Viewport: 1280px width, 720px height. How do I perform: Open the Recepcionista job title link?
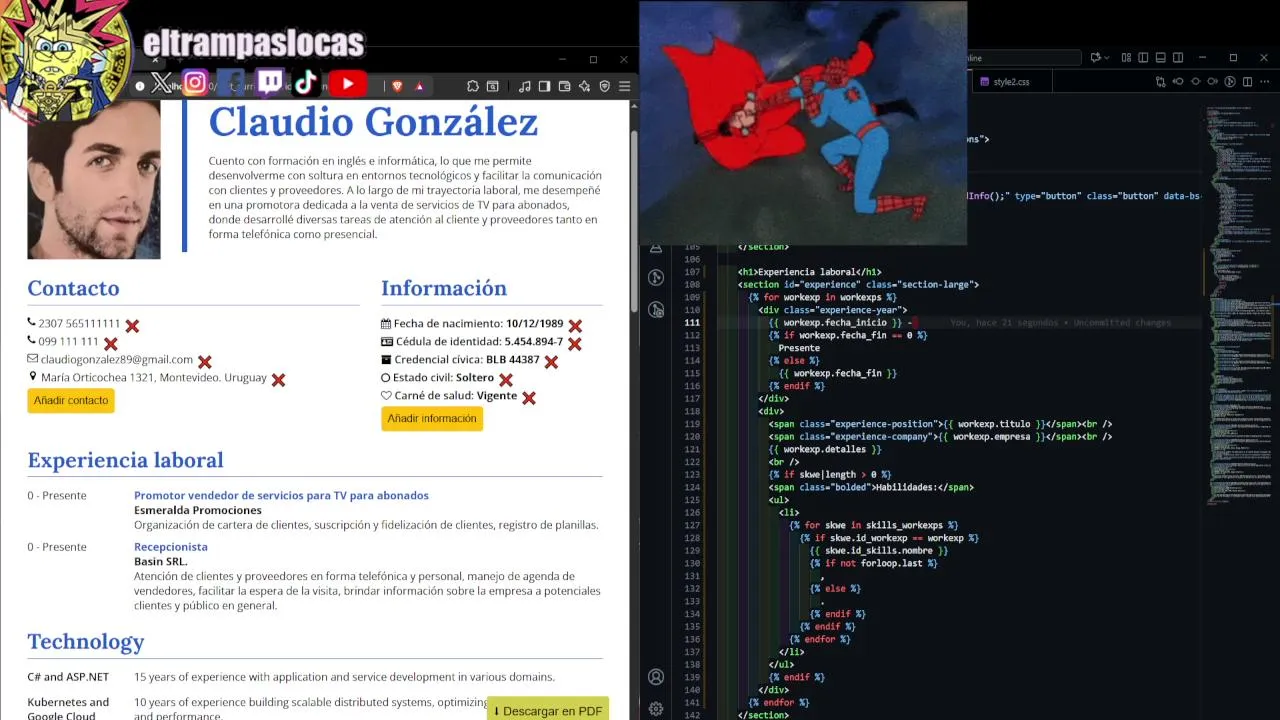click(x=171, y=547)
